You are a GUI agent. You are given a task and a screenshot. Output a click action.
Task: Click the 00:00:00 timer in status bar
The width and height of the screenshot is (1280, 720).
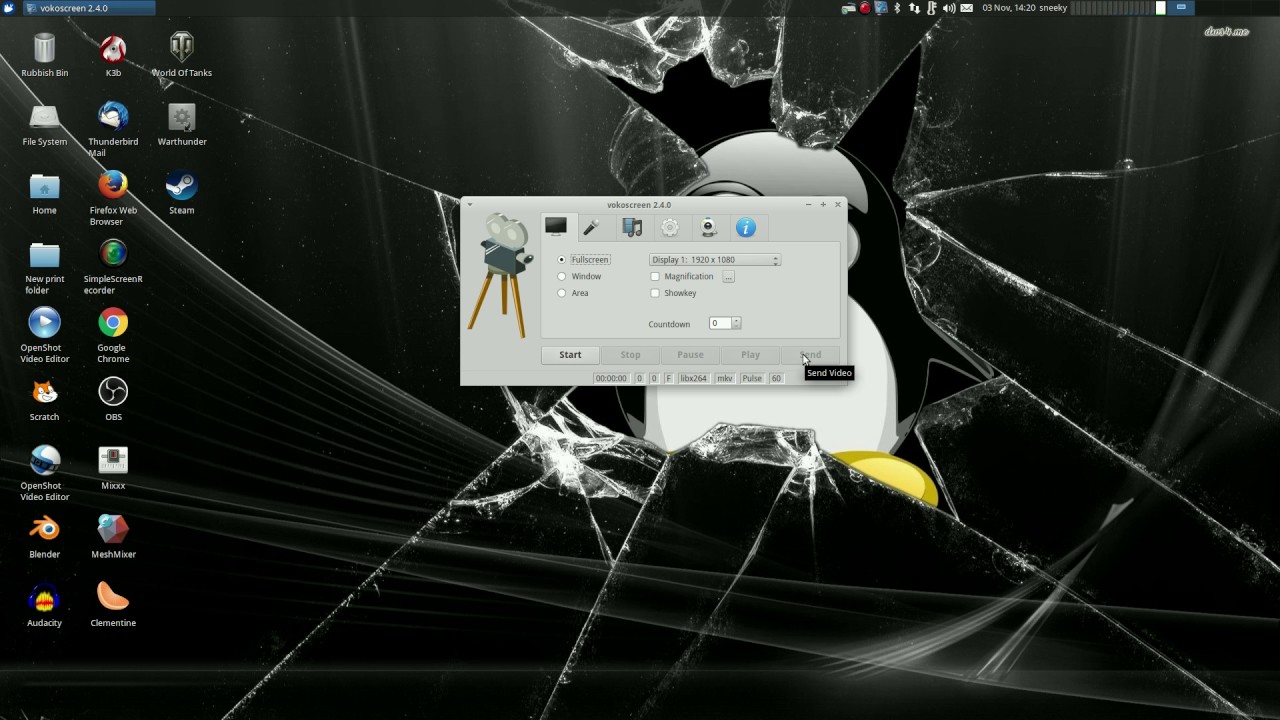610,378
